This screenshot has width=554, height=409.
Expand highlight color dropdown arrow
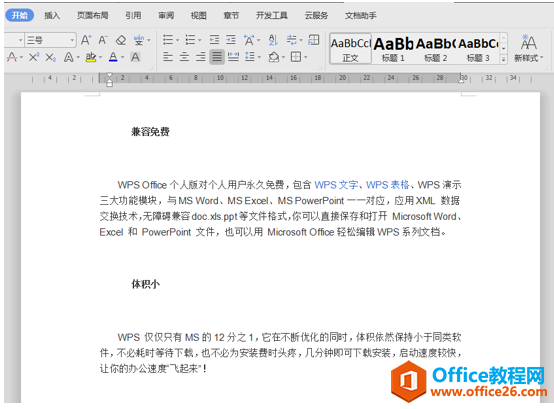101,57
